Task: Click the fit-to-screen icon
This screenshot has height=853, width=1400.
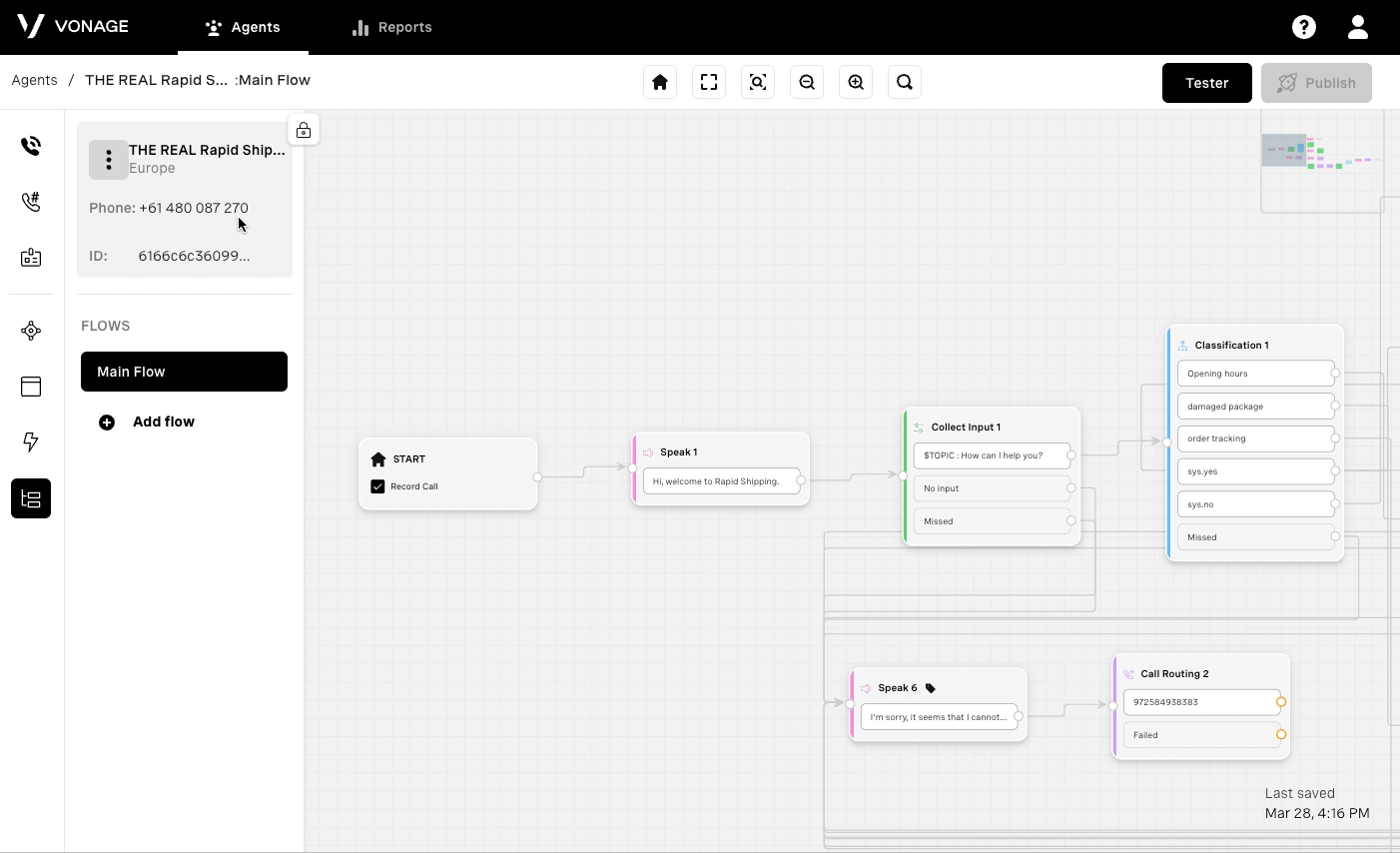Action: [x=709, y=83]
